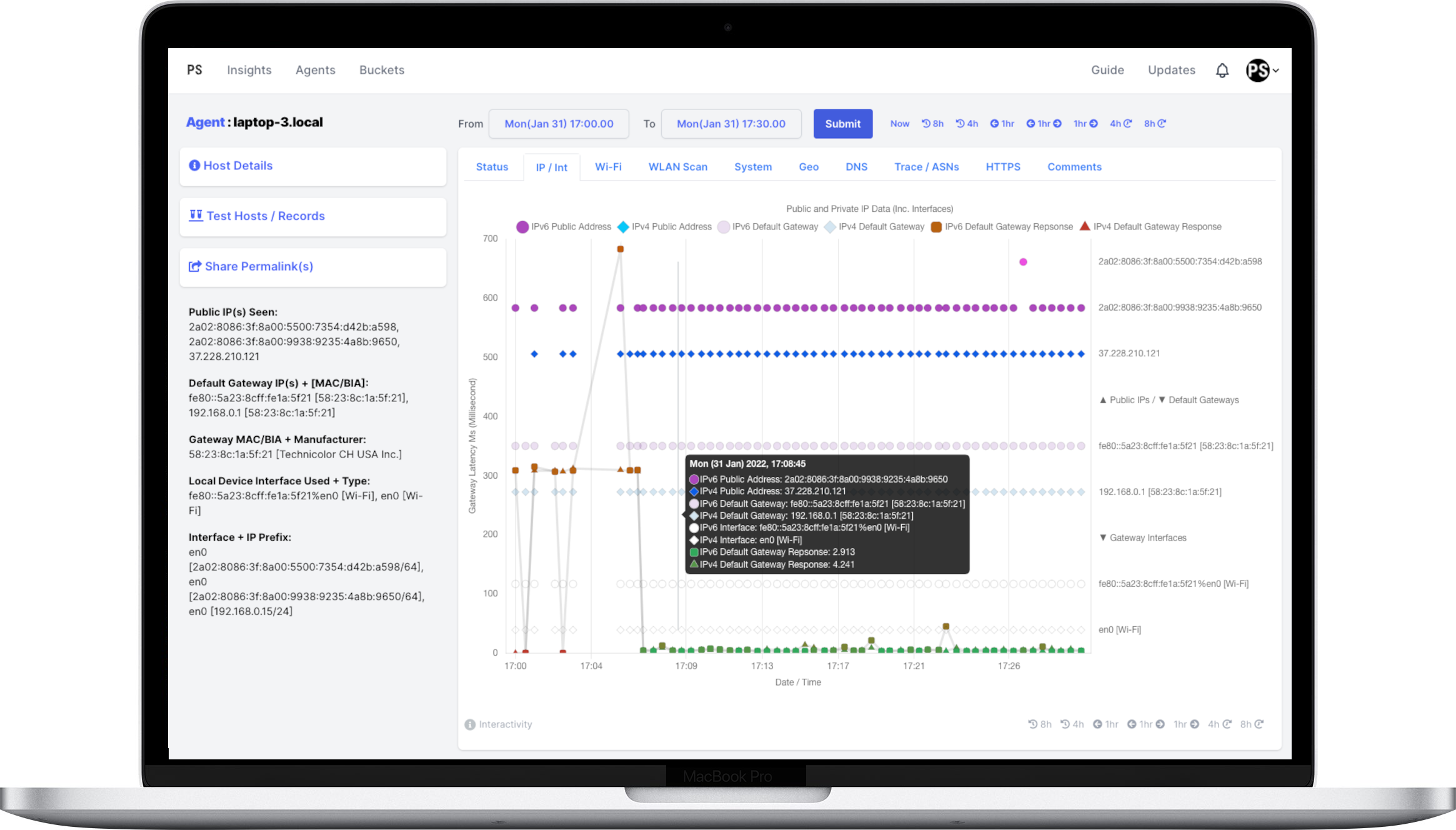Image resolution: width=1456 pixels, height=830 pixels.
Task: Open the Agents menu item
Action: click(314, 69)
